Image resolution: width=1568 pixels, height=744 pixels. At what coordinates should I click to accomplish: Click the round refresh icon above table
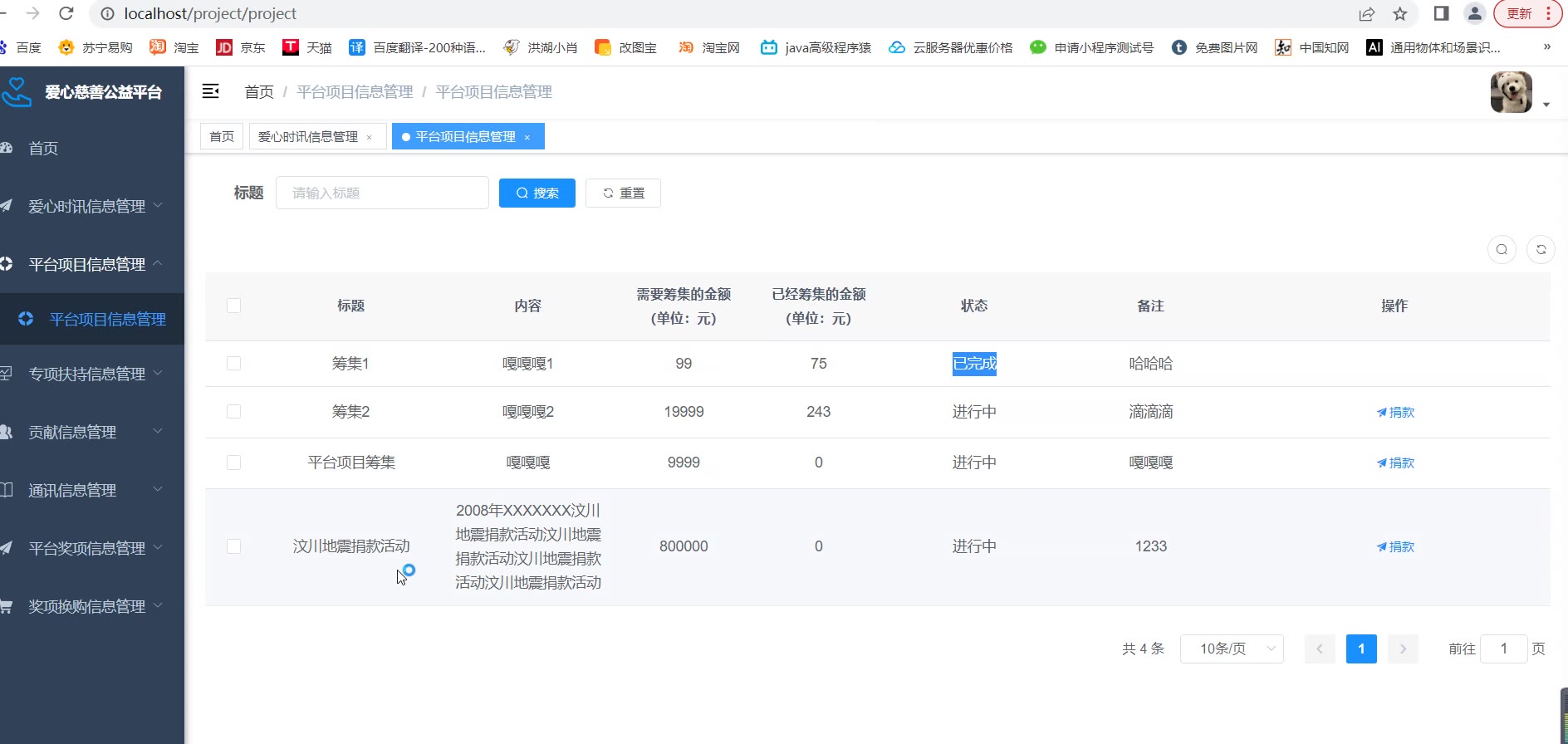tap(1541, 250)
